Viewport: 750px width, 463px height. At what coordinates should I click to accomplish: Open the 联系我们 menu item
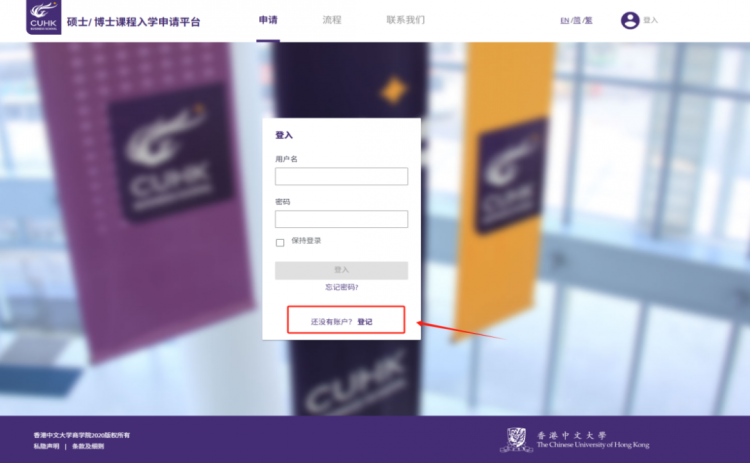click(405, 20)
